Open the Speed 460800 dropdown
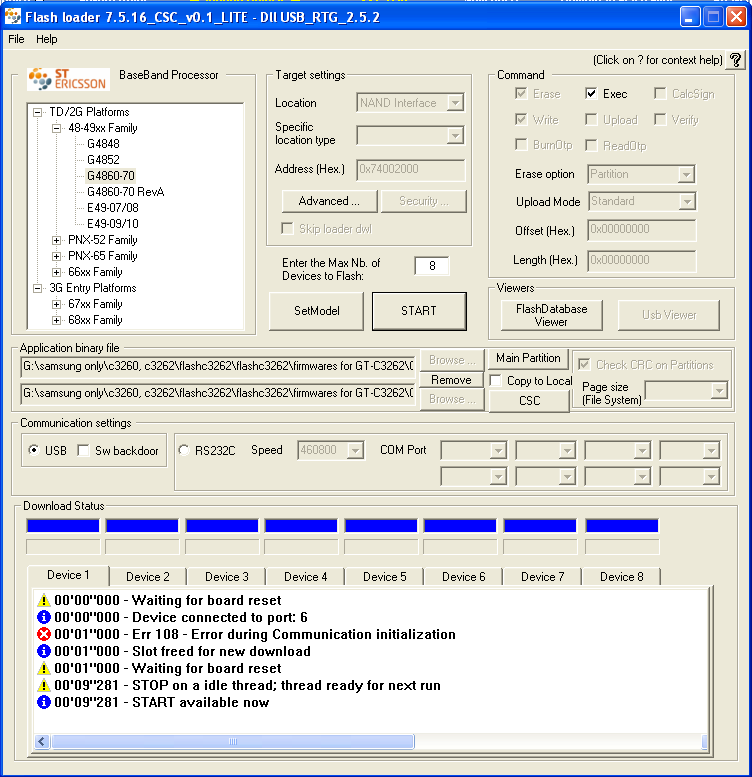 (x=355, y=450)
